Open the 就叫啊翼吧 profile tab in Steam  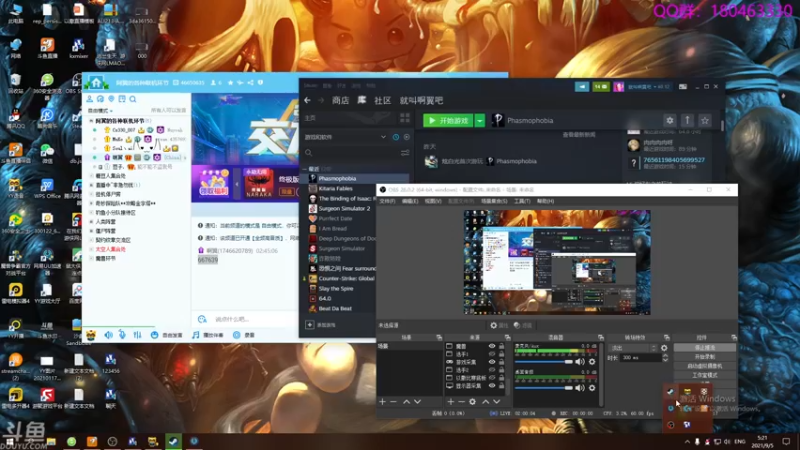421,101
